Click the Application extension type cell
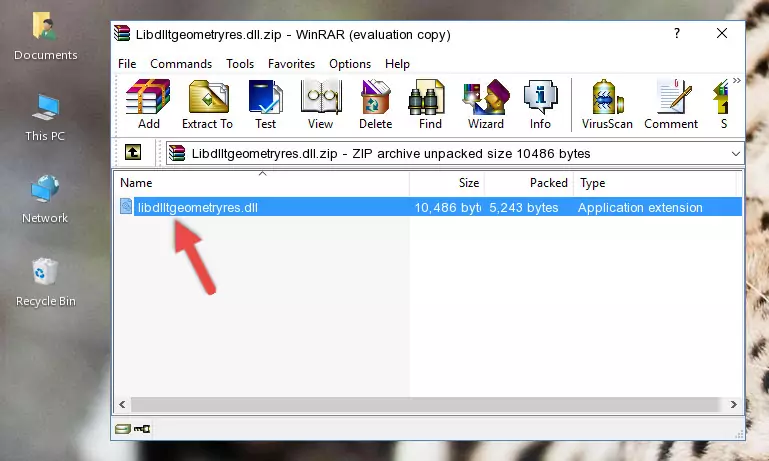The width and height of the screenshot is (769, 461). [x=640, y=207]
